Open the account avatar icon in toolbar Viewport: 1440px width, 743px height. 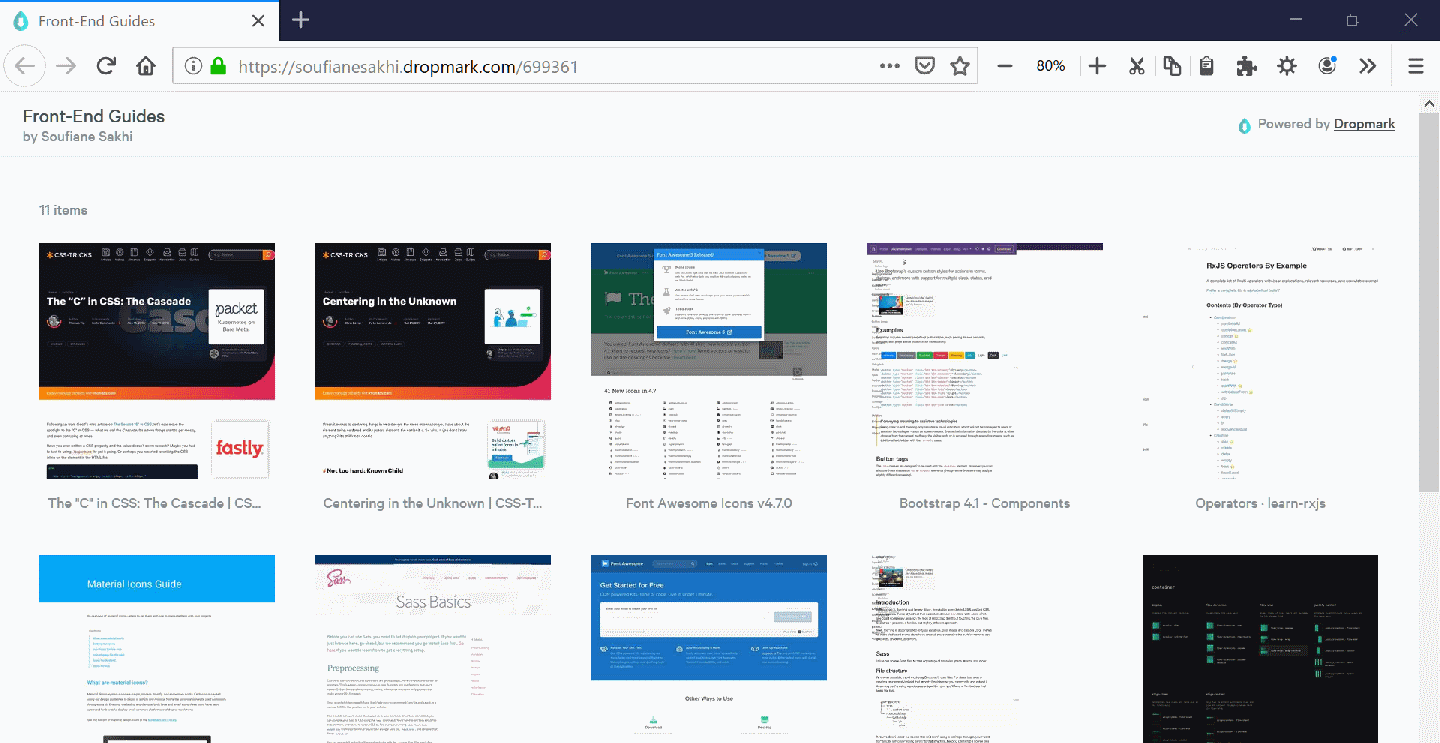click(x=1328, y=66)
